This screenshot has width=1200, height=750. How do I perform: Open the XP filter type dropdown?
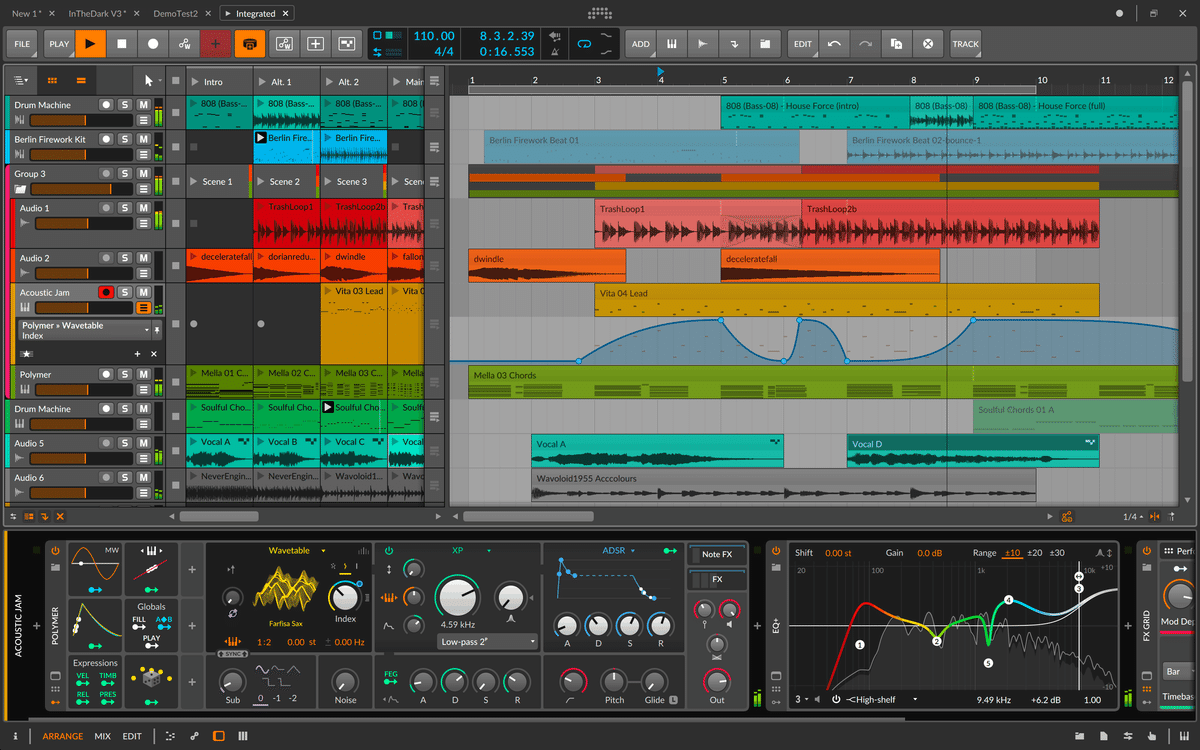click(471, 550)
